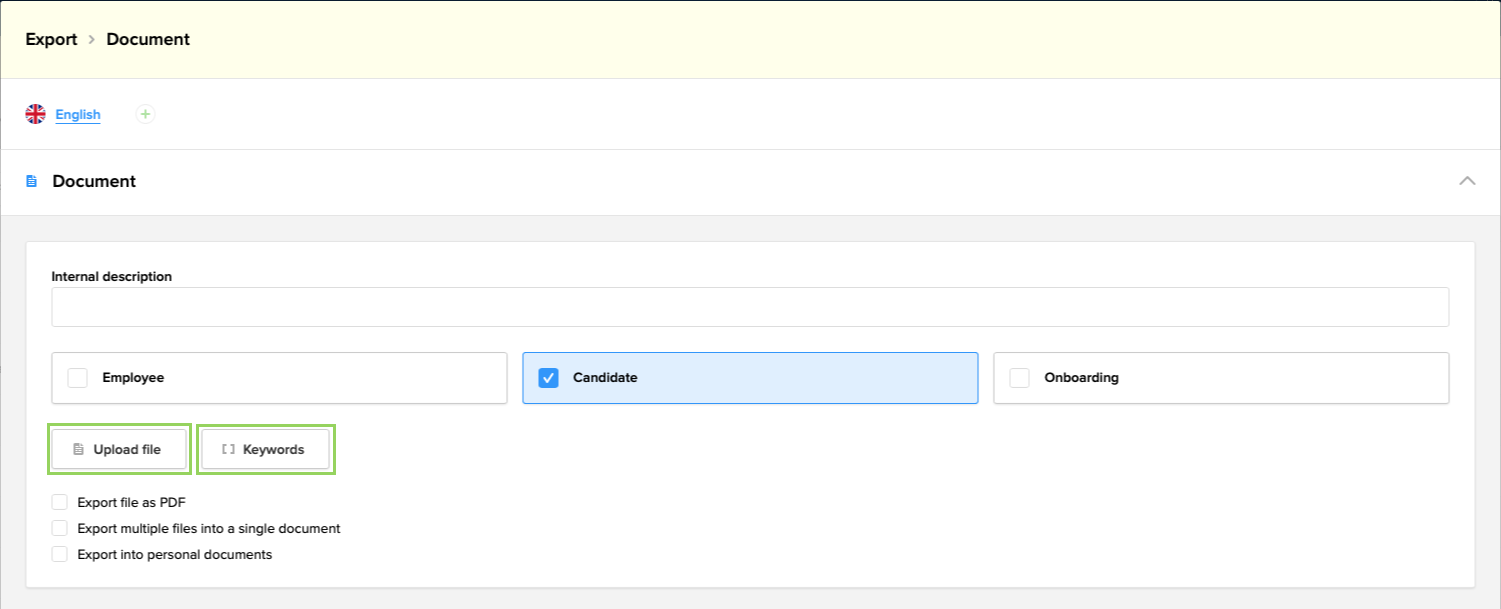Viewport: 1501px width, 609px height.
Task: Open the Keywords picker
Action: [x=265, y=448]
